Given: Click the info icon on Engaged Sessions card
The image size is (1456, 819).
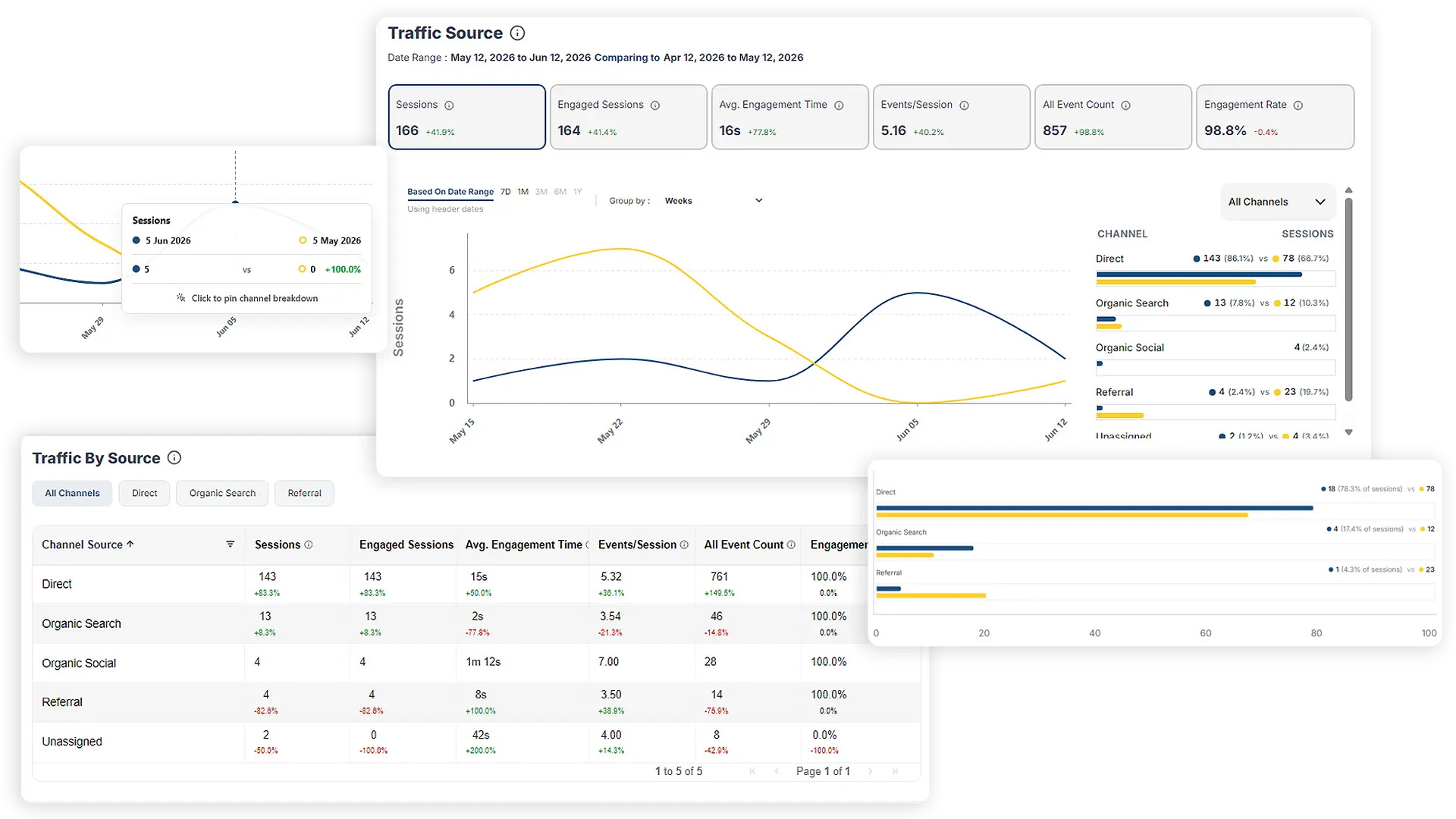Looking at the screenshot, I should tap(655, 105).
